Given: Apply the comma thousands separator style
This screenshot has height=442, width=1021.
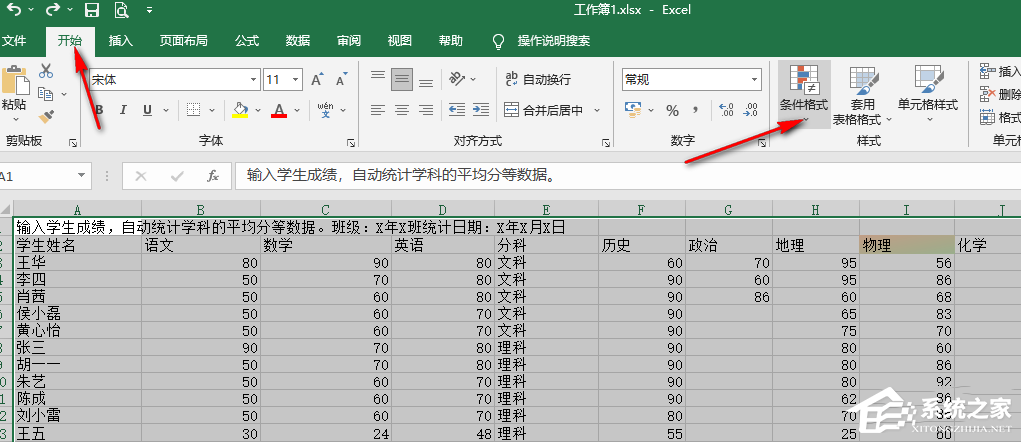Looking at the screenshot, I should [695, 109].
